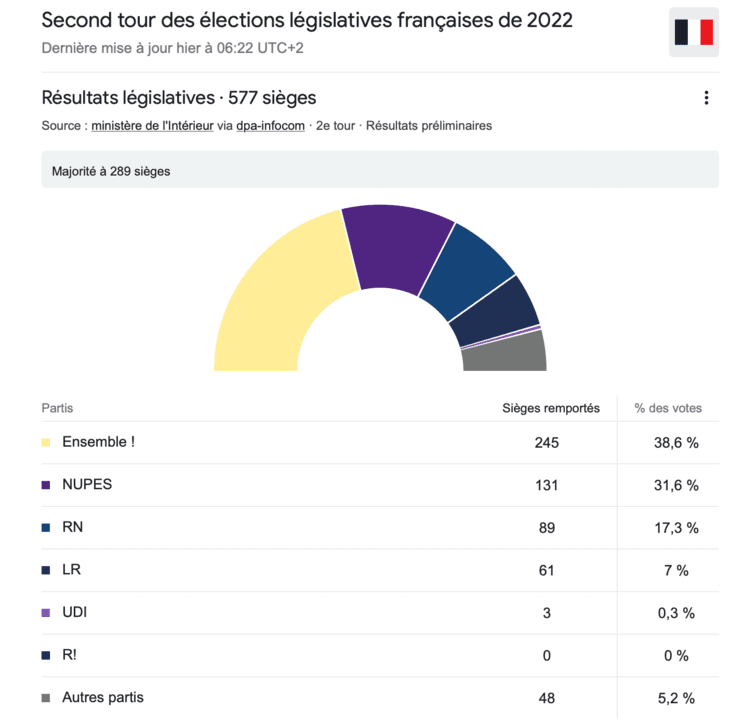Click the gray Autres partis marker
Screen dimensions: 745x724
[x=46, y=698]
